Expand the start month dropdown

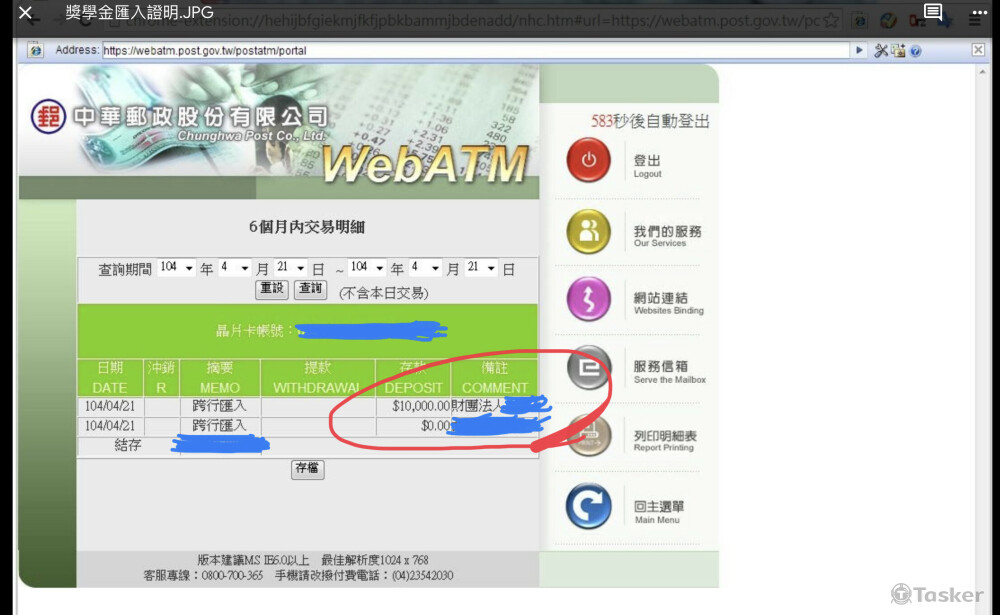pos(233,268)
